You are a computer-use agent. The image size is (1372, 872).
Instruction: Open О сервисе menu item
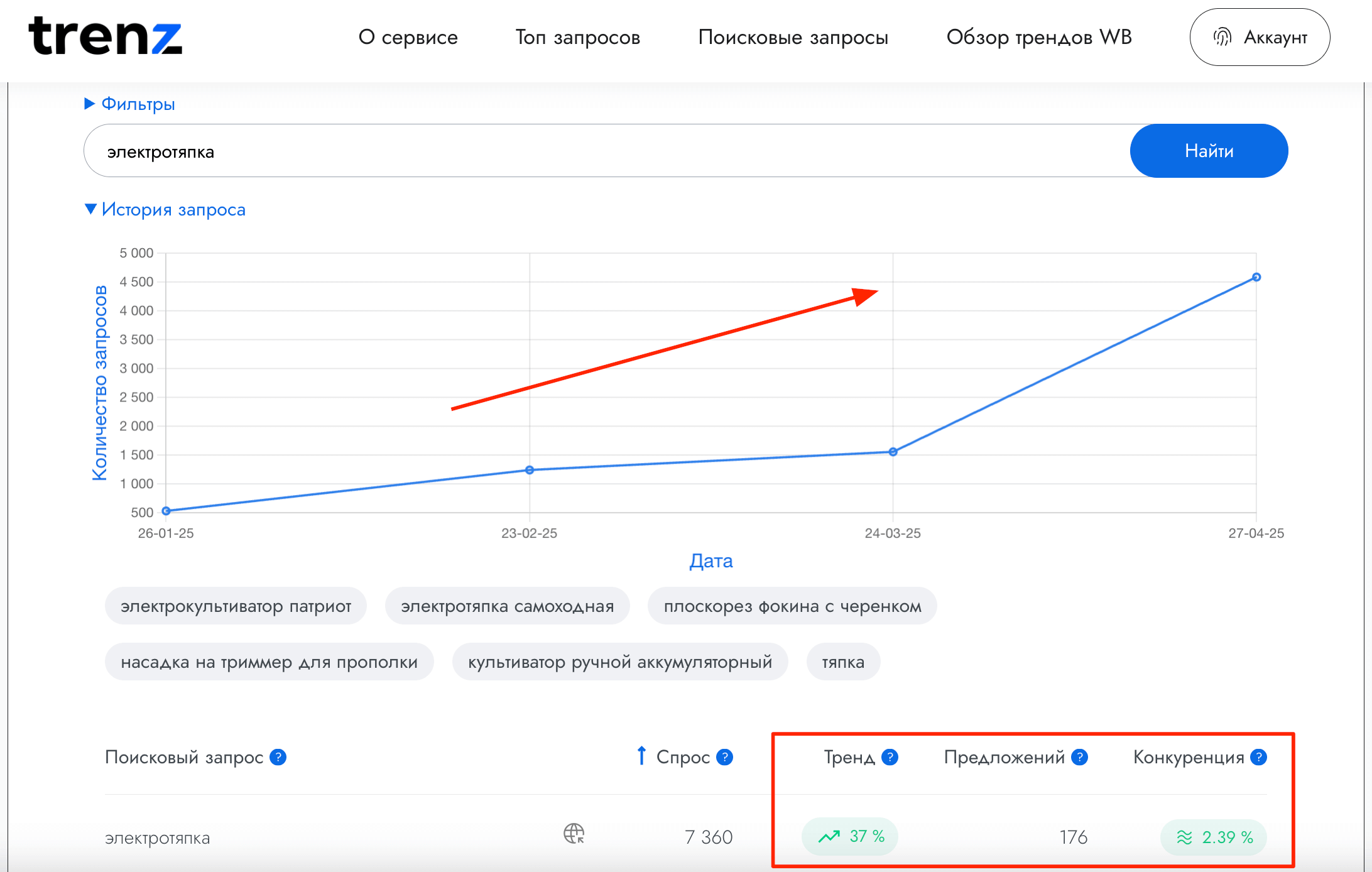pos(408,37)
